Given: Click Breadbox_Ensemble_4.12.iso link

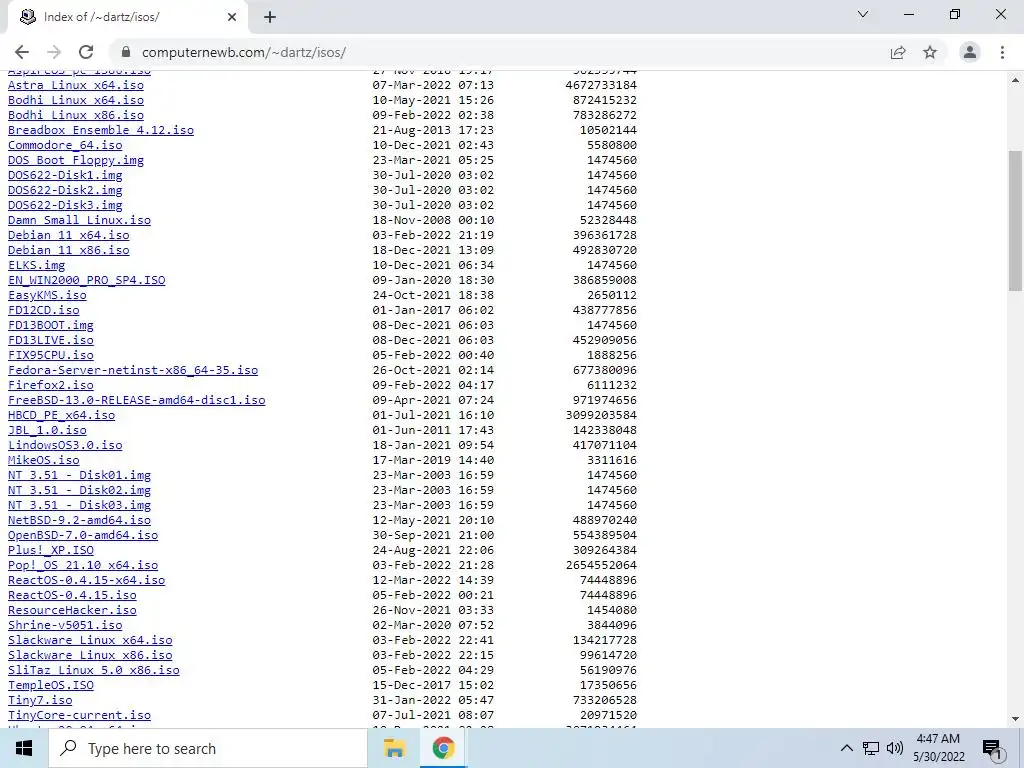Looking at the screenshot, I should tap(101, 130).
